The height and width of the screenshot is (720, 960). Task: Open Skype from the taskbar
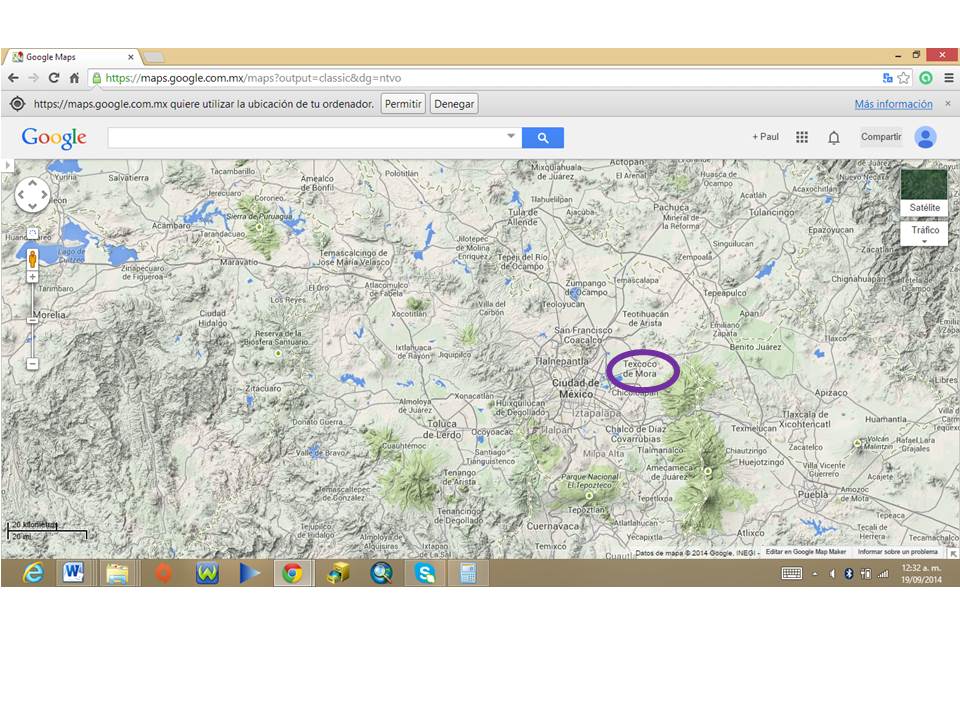point(424,573)
